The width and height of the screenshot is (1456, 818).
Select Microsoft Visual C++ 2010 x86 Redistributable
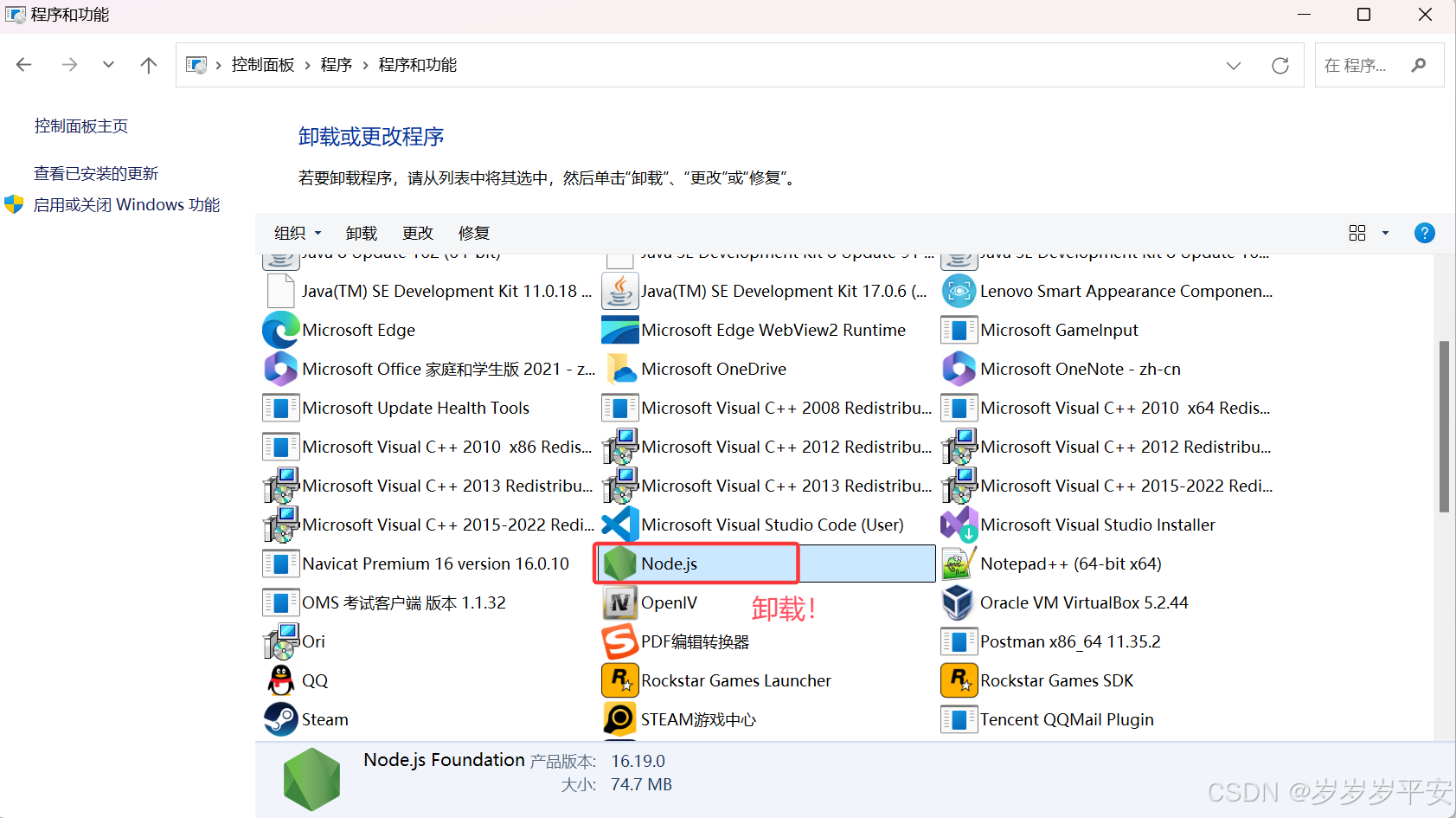[427, 447]
